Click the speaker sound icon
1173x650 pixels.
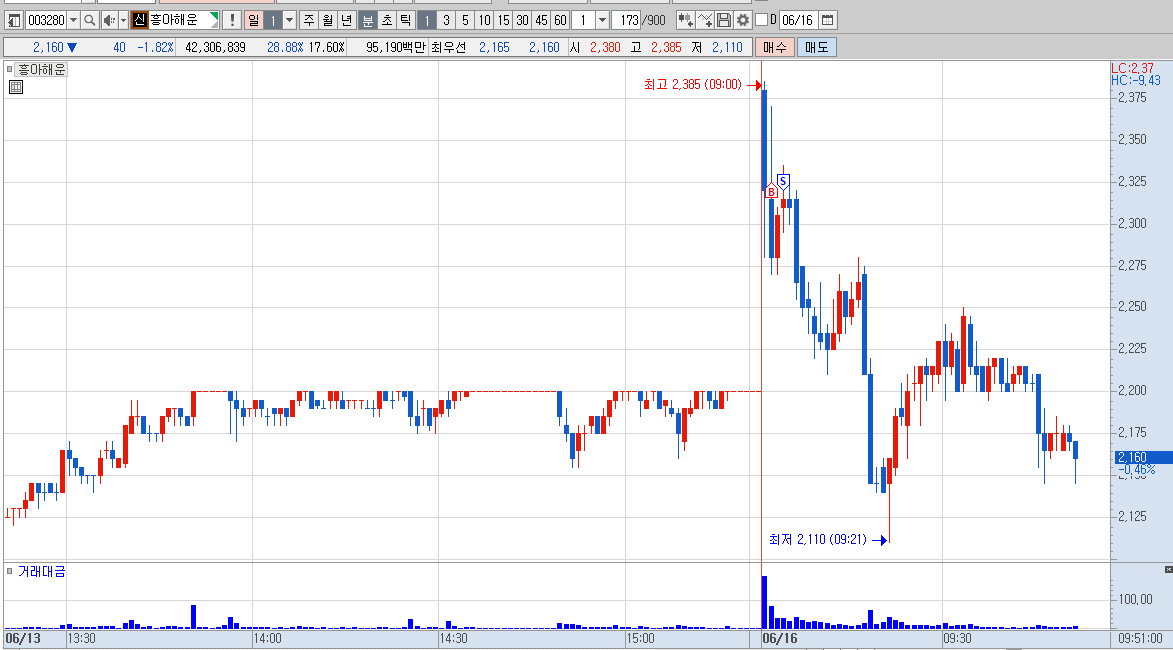[109, 20]
